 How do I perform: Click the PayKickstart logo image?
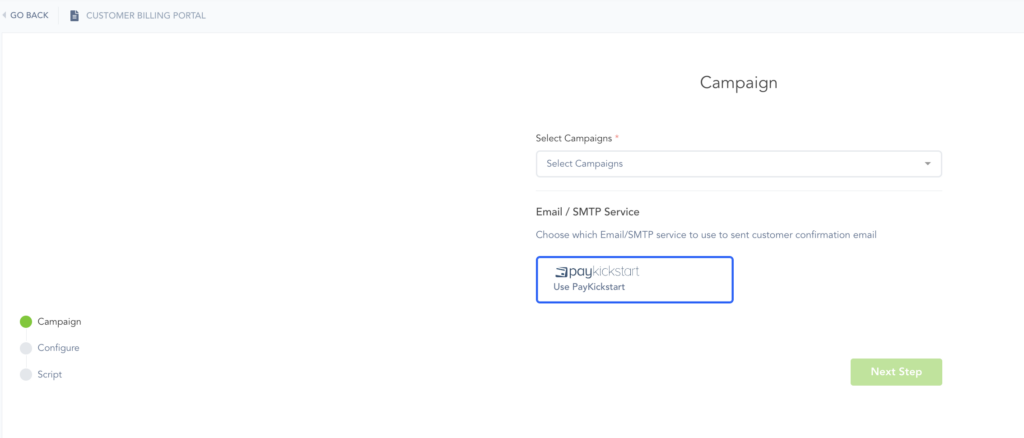[611, 272]
